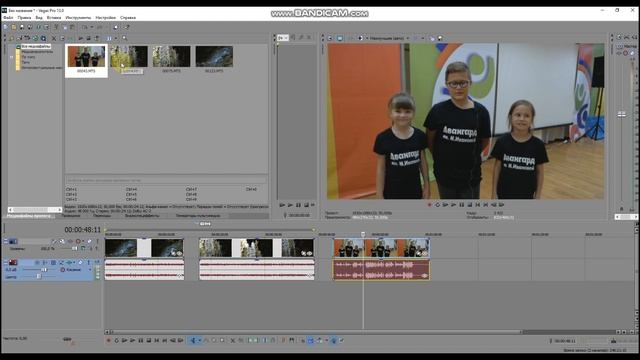Click the Undo icon in main toolbar

84,27
